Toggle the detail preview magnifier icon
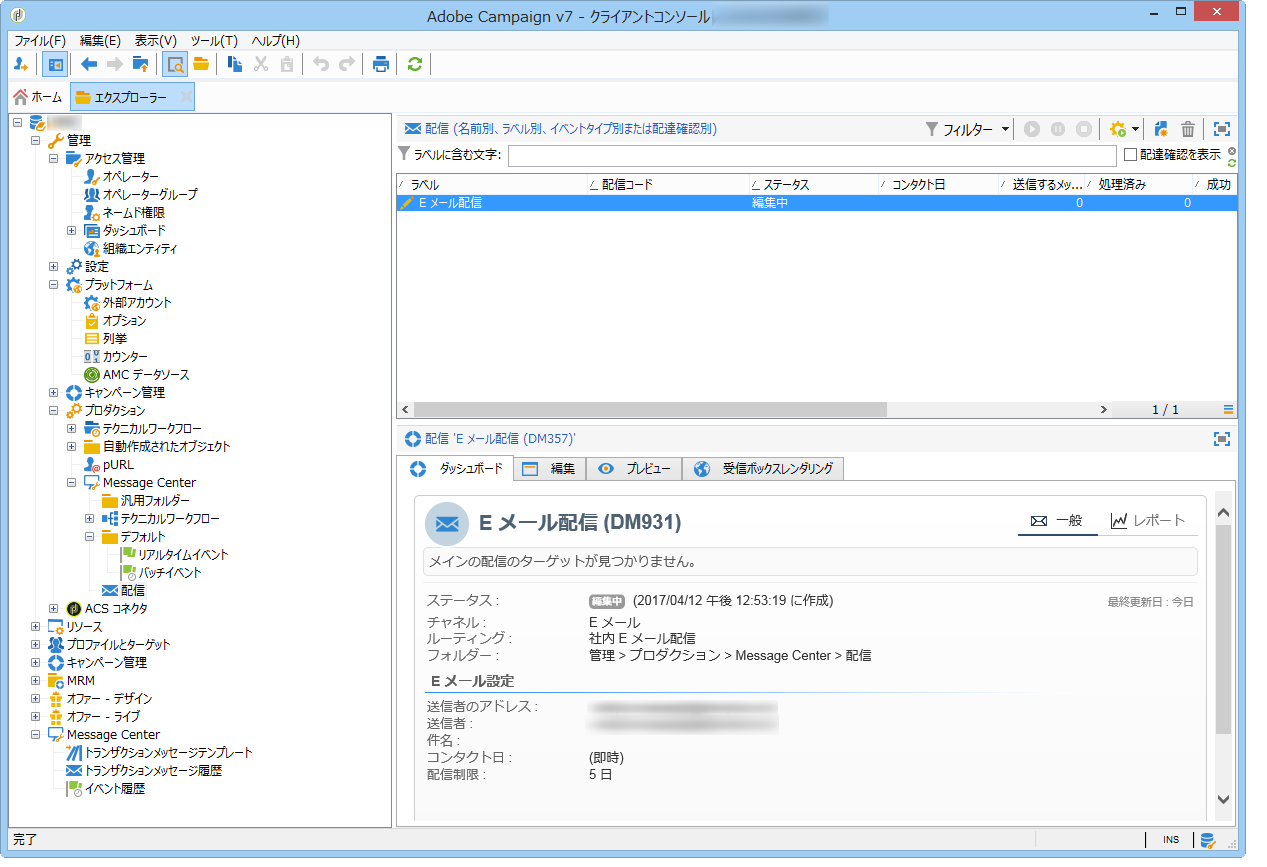 pos(175,64)
